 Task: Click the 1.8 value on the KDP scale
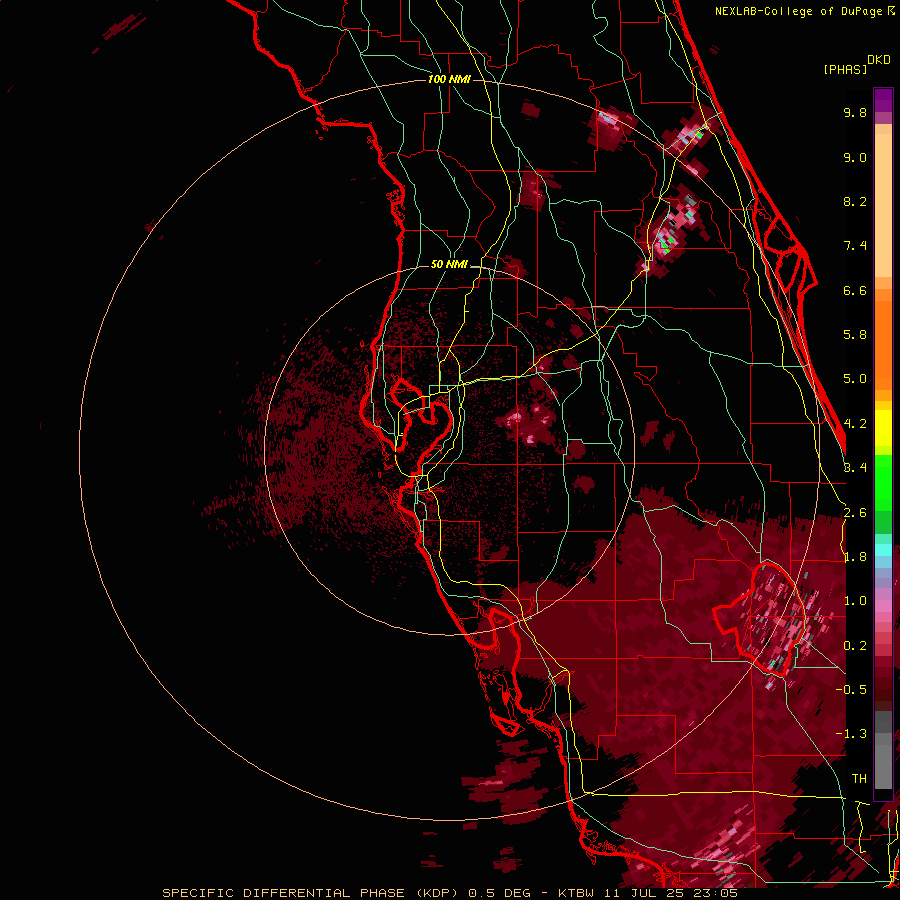(x=855, y=557)
